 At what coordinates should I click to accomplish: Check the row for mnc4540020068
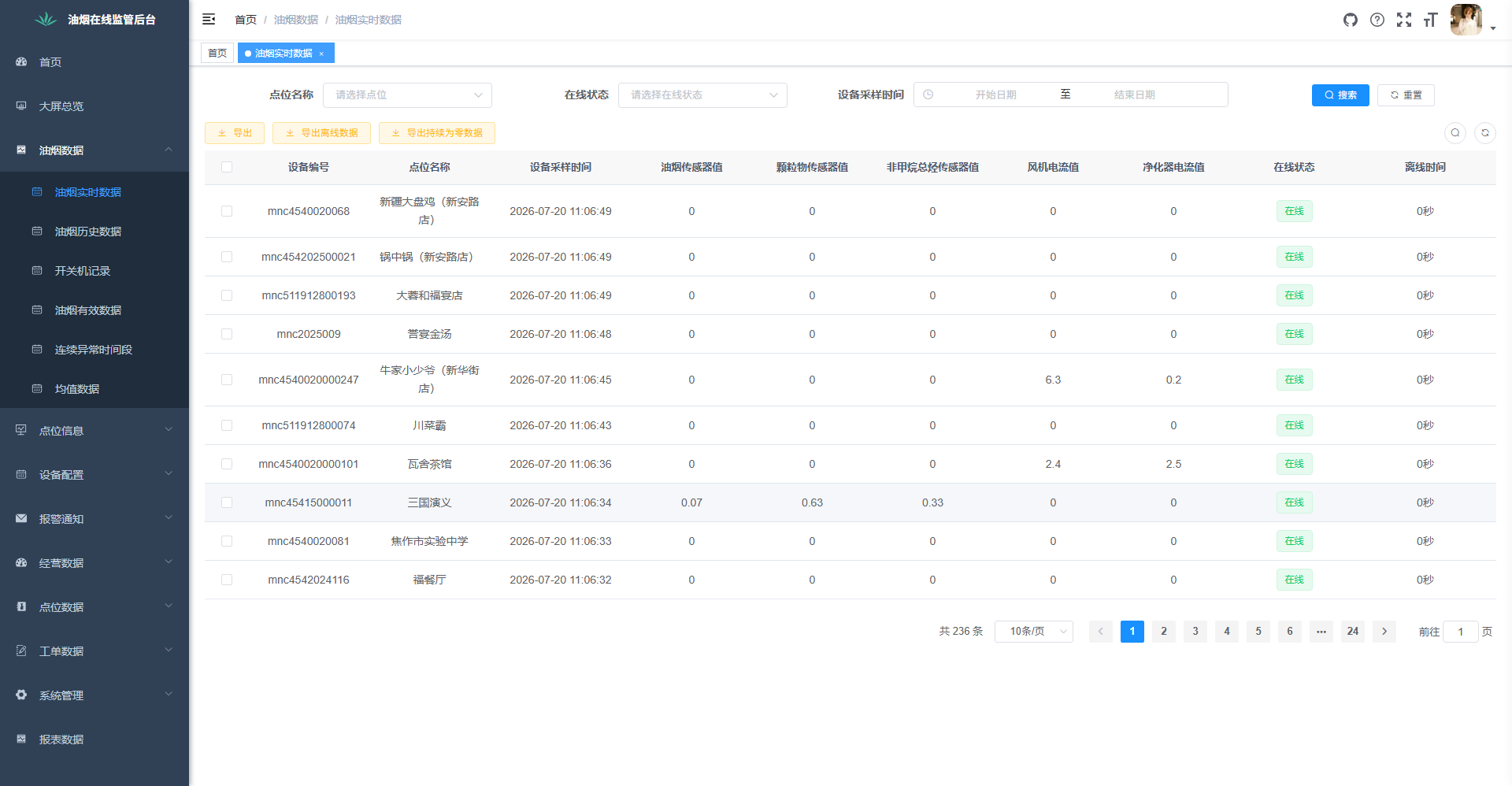[x=227, y=211]
